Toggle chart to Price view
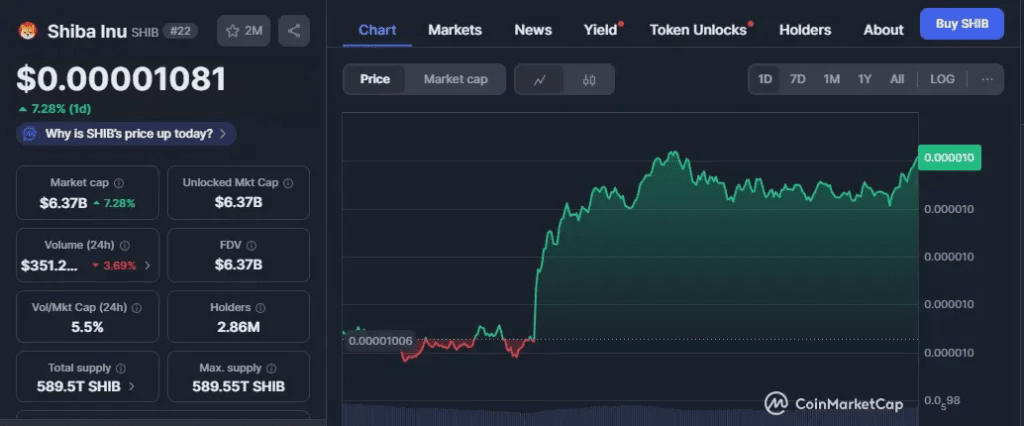This screenshot has height=426, width=1024. coord(375,79)
